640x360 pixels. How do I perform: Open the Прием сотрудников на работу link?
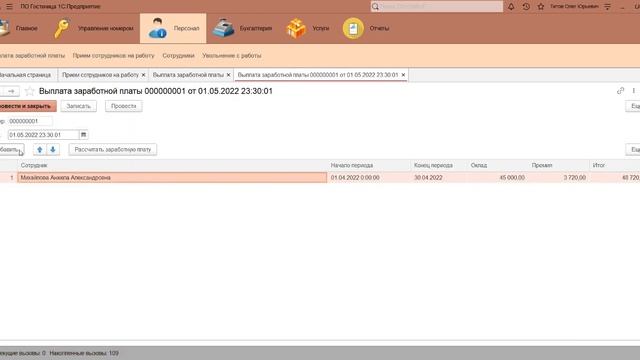pyautogui.click(x=113, y=56)
